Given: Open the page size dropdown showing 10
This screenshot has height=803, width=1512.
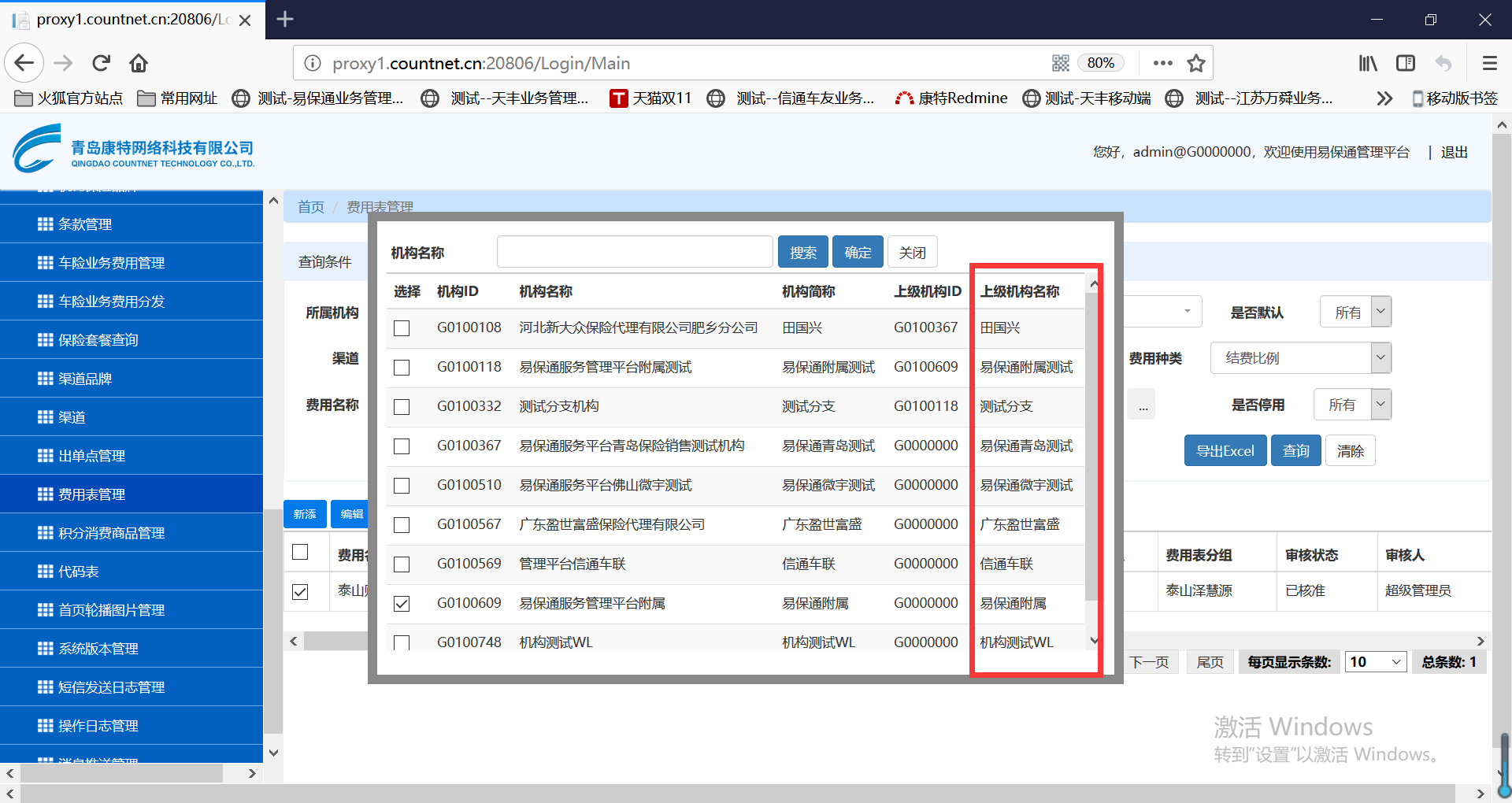Looking at the screenshot, I should (x=1375, y=662).
